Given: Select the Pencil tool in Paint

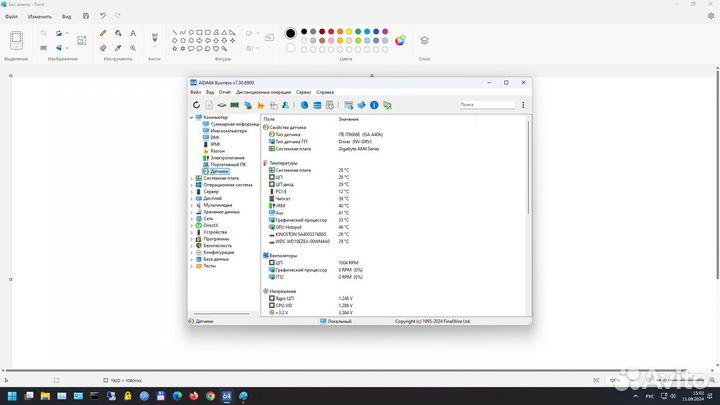Looking at the screenshot, I should [x=103, y=33].
